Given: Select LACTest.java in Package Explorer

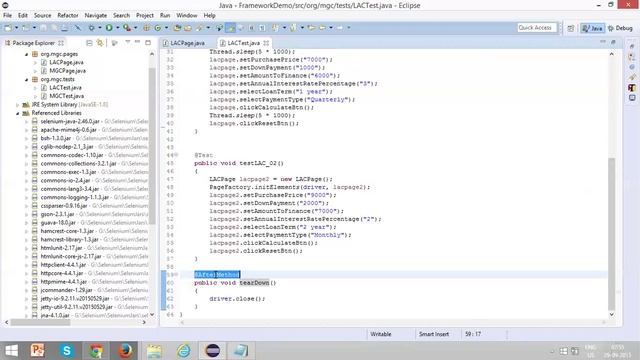Looking at the screenshot, I should [65, 87].
